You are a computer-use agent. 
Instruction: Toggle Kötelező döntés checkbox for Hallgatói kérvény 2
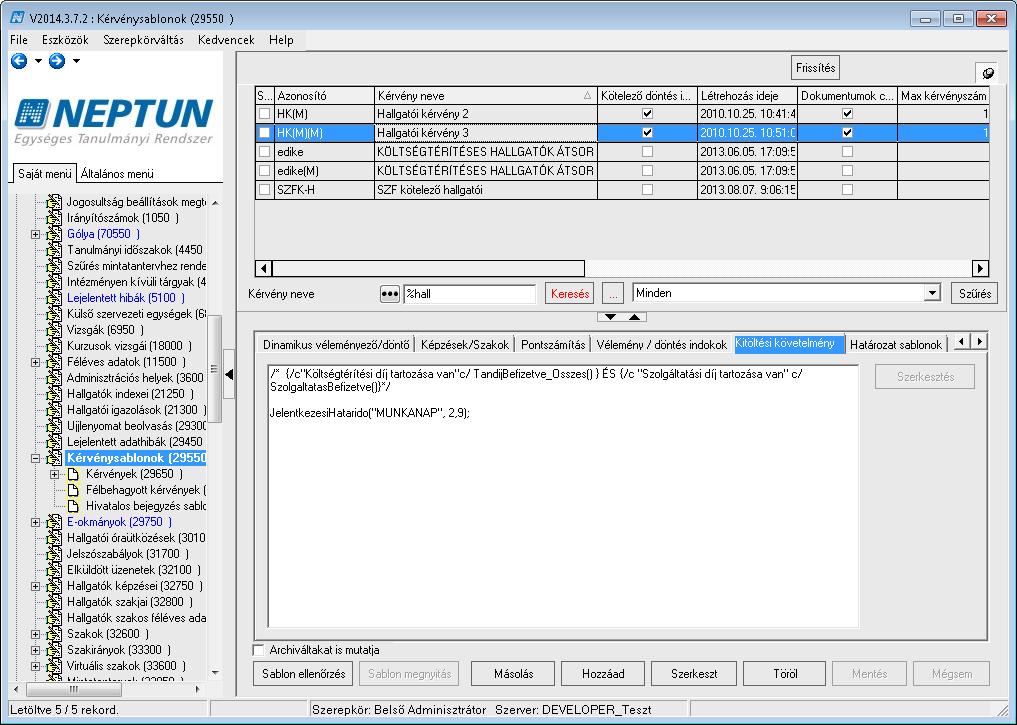[x=647, y=113]
